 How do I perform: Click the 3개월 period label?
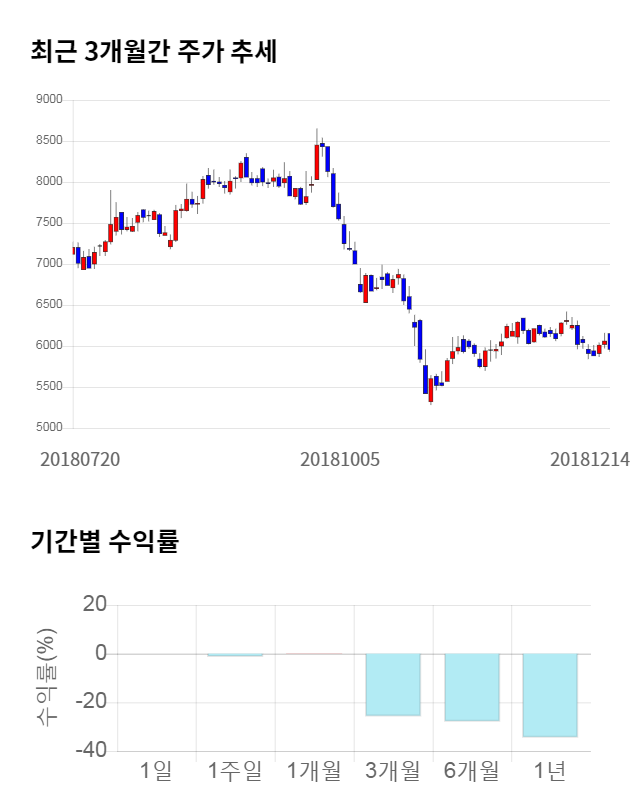click(393, 771)
